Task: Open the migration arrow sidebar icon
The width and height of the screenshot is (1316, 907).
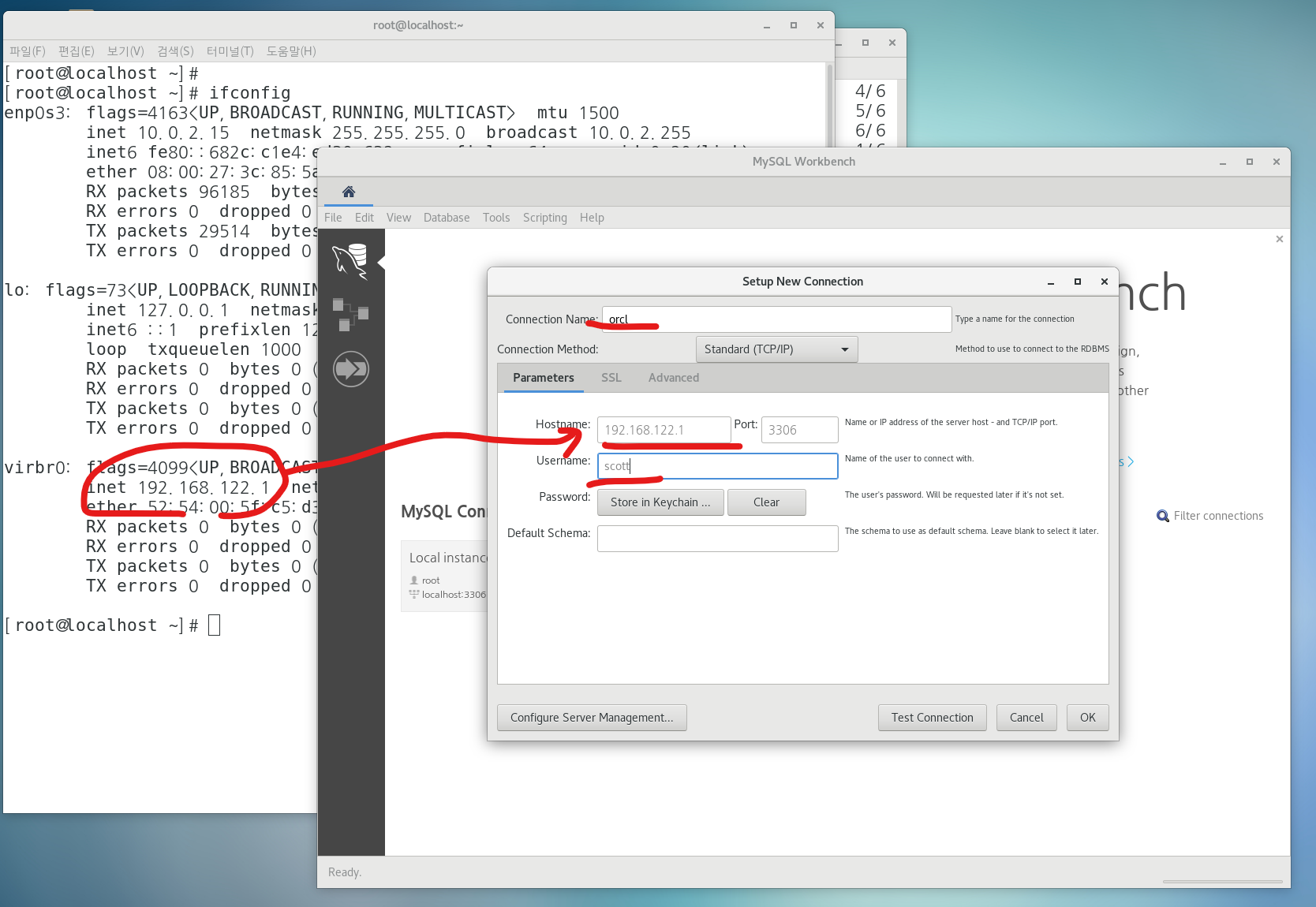Action: tap(351, 368)
